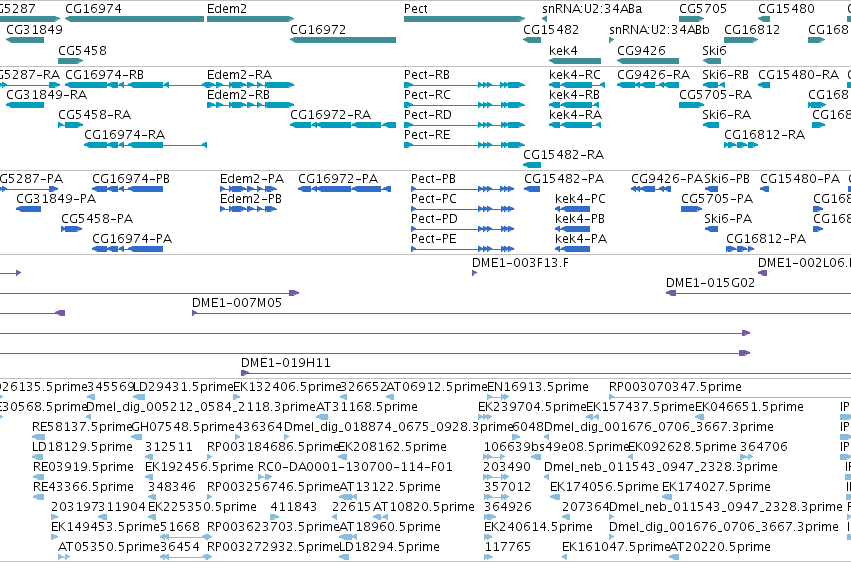The height and width of the screenshot is (562, 851).
Task: Click the CG16812-PA protein label
Action: (x=766, y=239)
